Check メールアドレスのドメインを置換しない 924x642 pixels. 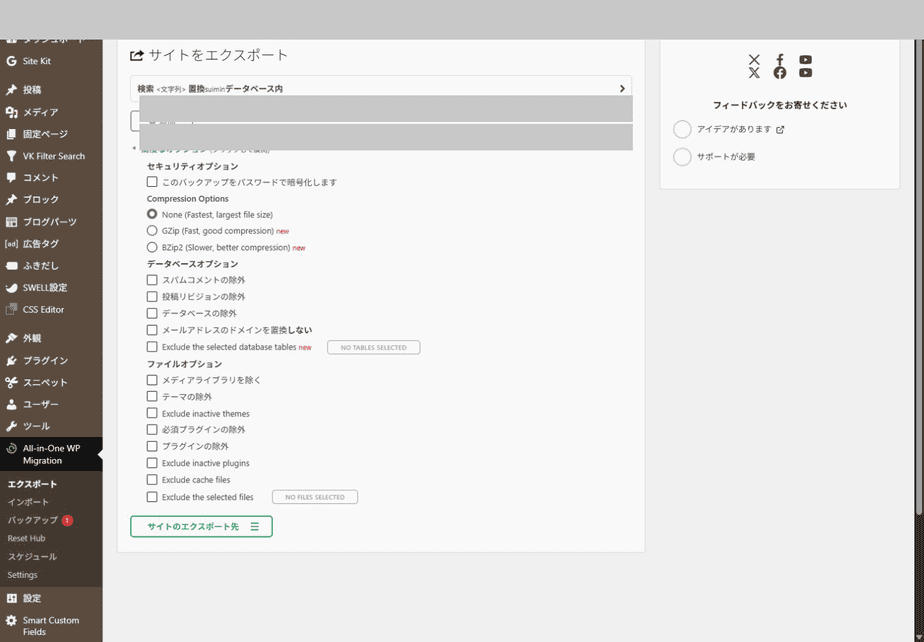[152, 330]
